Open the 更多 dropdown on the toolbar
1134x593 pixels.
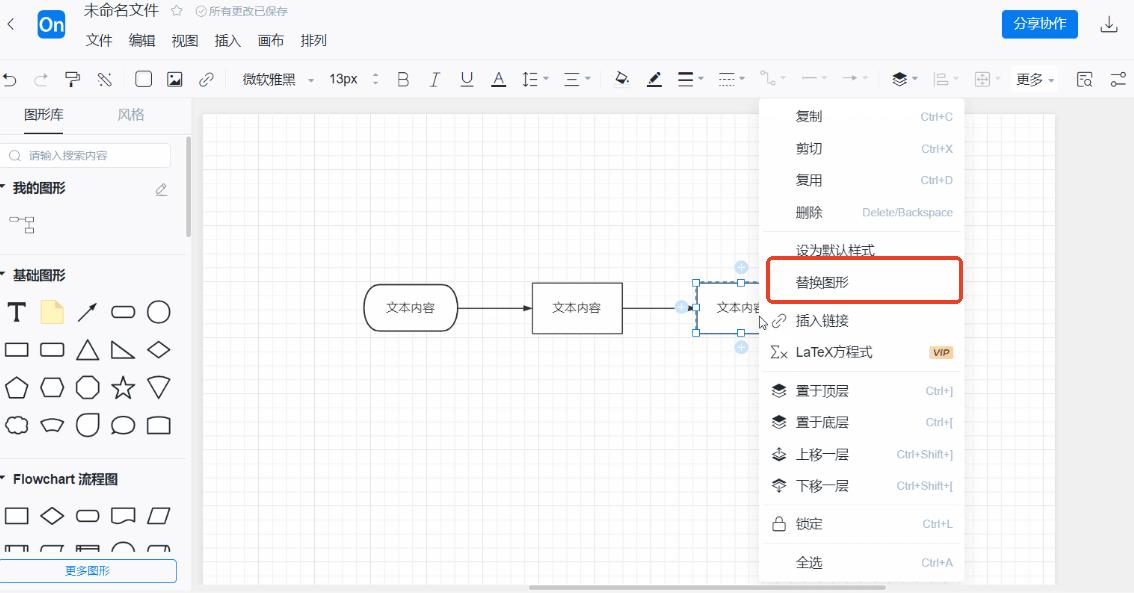coord(1033,79)
